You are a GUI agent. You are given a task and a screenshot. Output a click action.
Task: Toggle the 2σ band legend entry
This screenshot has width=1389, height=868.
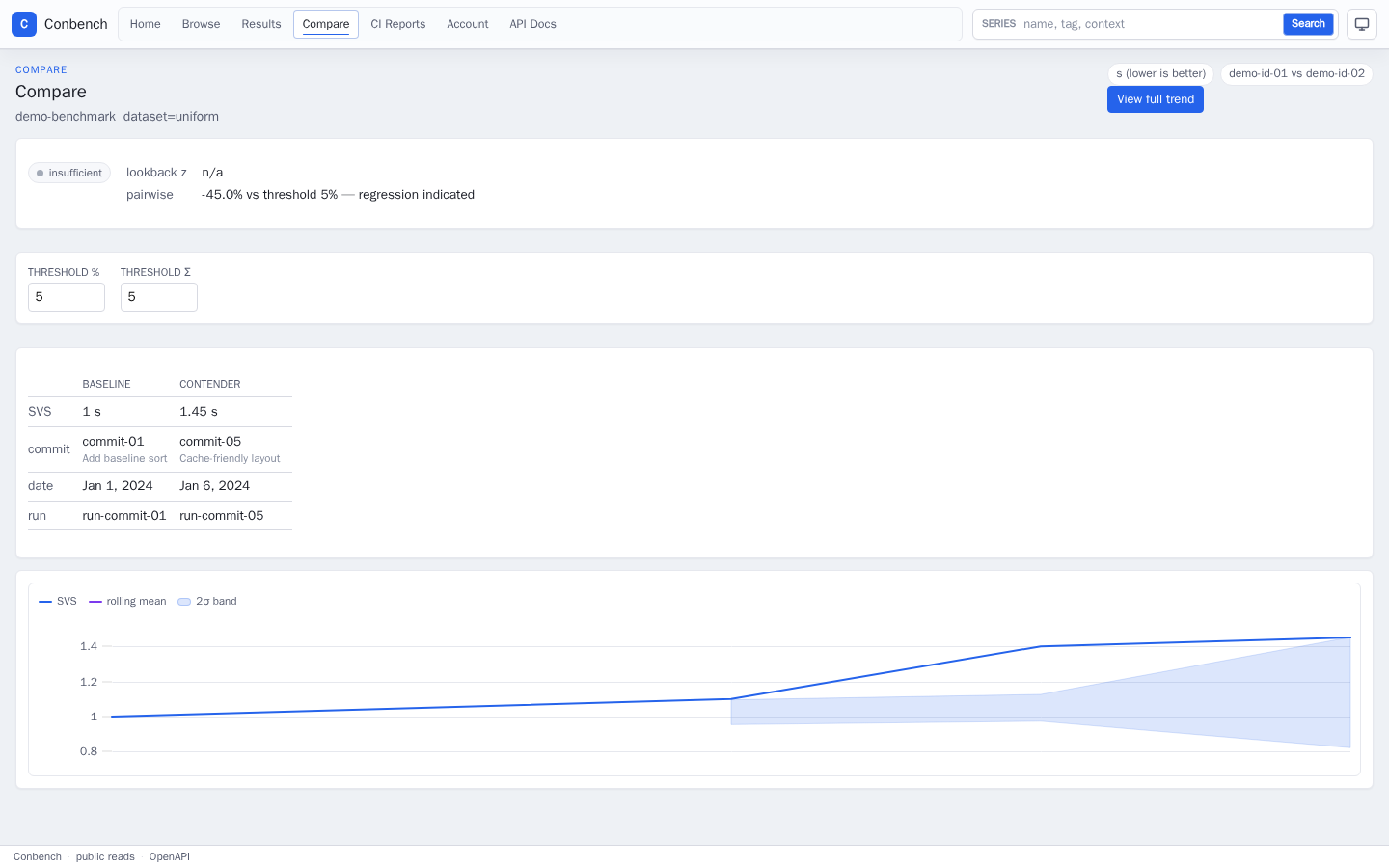point(207,602)
